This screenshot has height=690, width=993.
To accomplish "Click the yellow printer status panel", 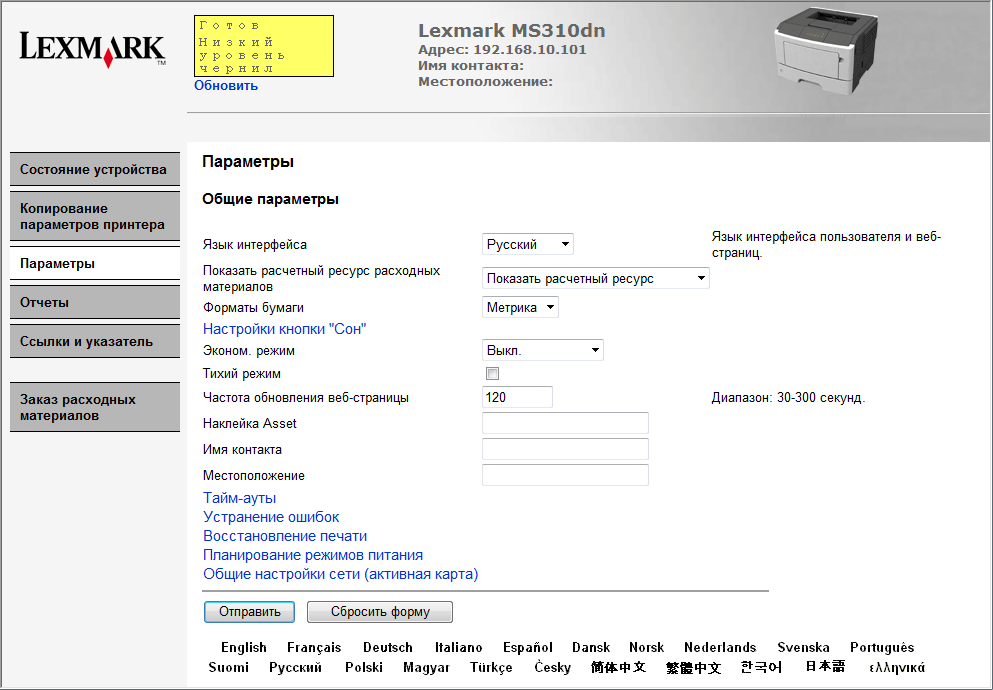I will 263,46.
